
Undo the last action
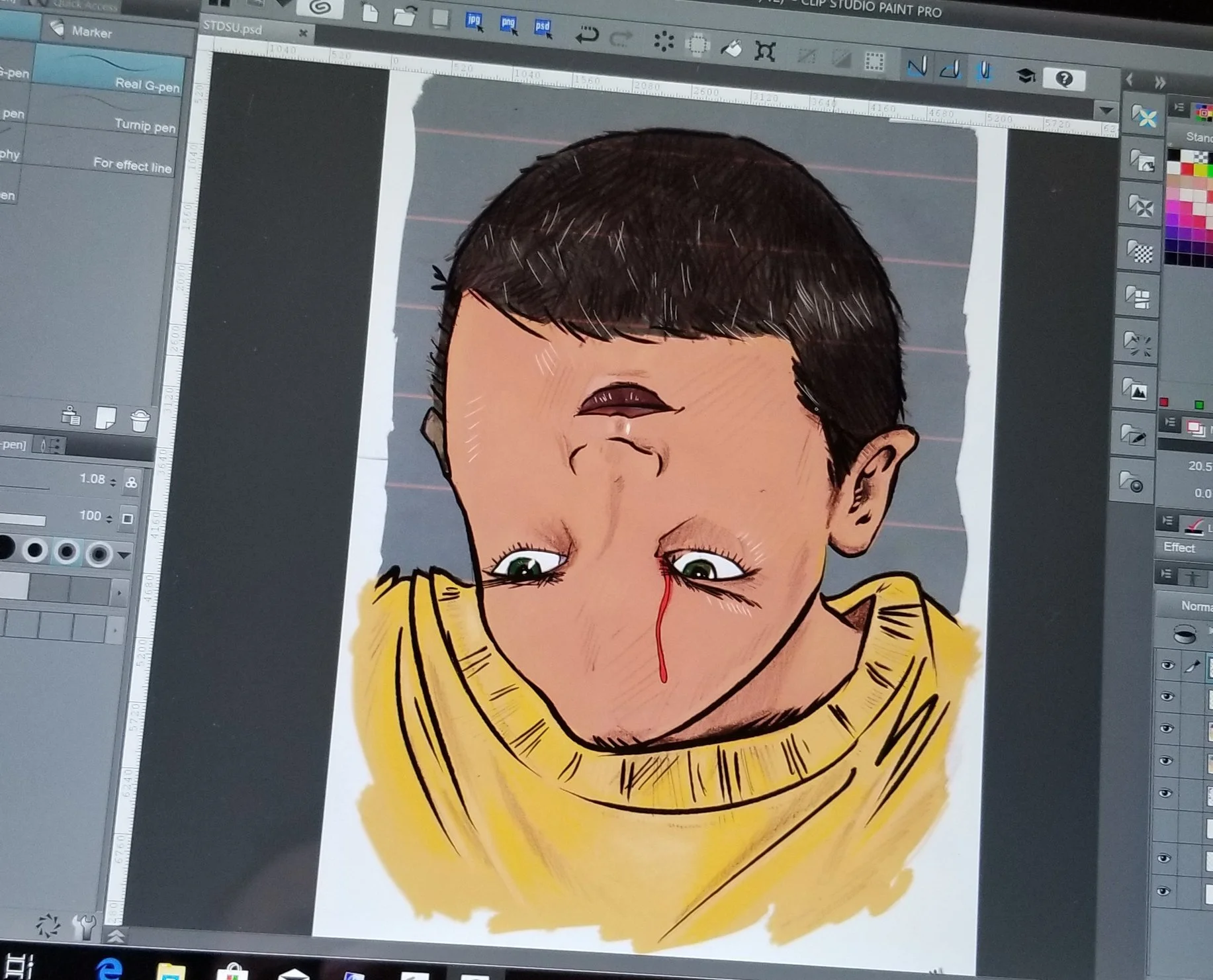click(586, 34)
